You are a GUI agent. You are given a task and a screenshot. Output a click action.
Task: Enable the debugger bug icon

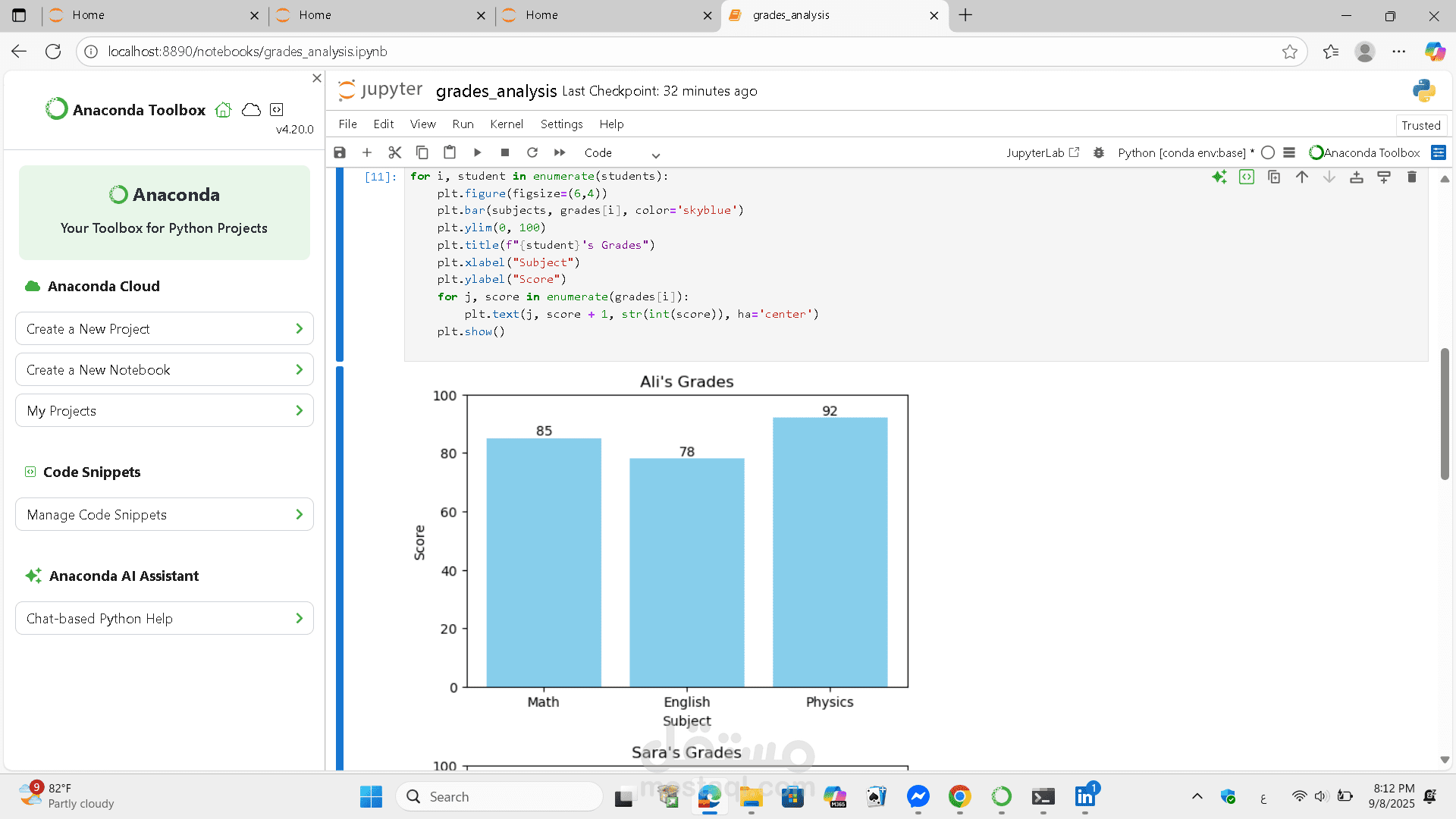[x=1098, y=152]
